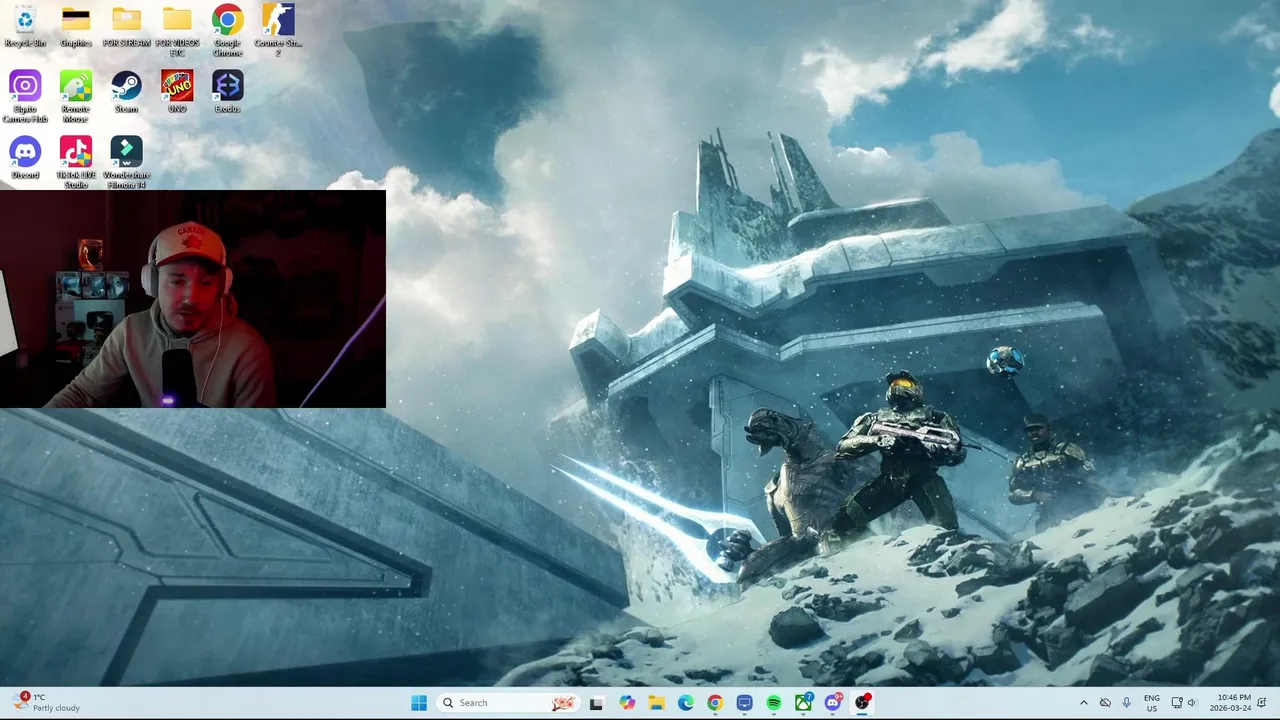Select the Steam desktop shortcut

(x=126, y=92)
